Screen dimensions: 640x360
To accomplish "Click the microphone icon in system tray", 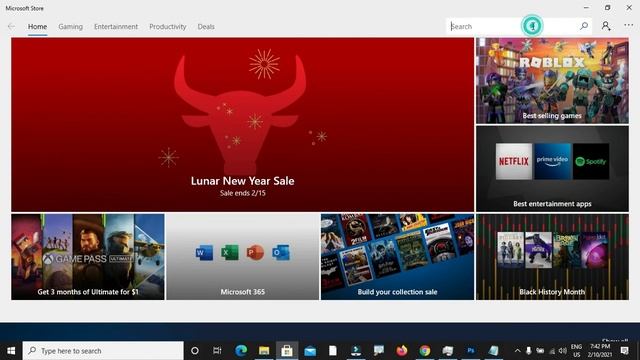I will click(x=529, y=351).
